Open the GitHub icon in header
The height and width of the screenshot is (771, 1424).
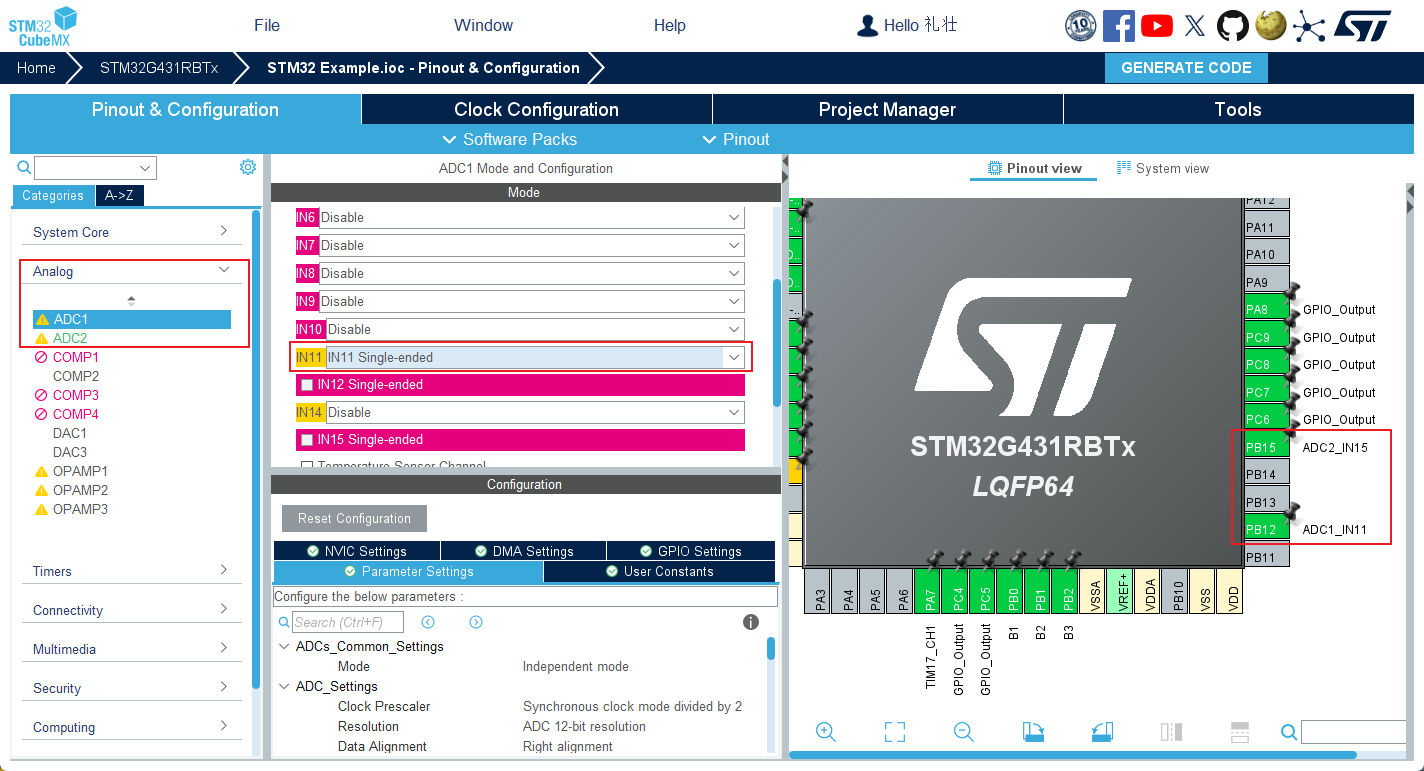pos(1232,26)
